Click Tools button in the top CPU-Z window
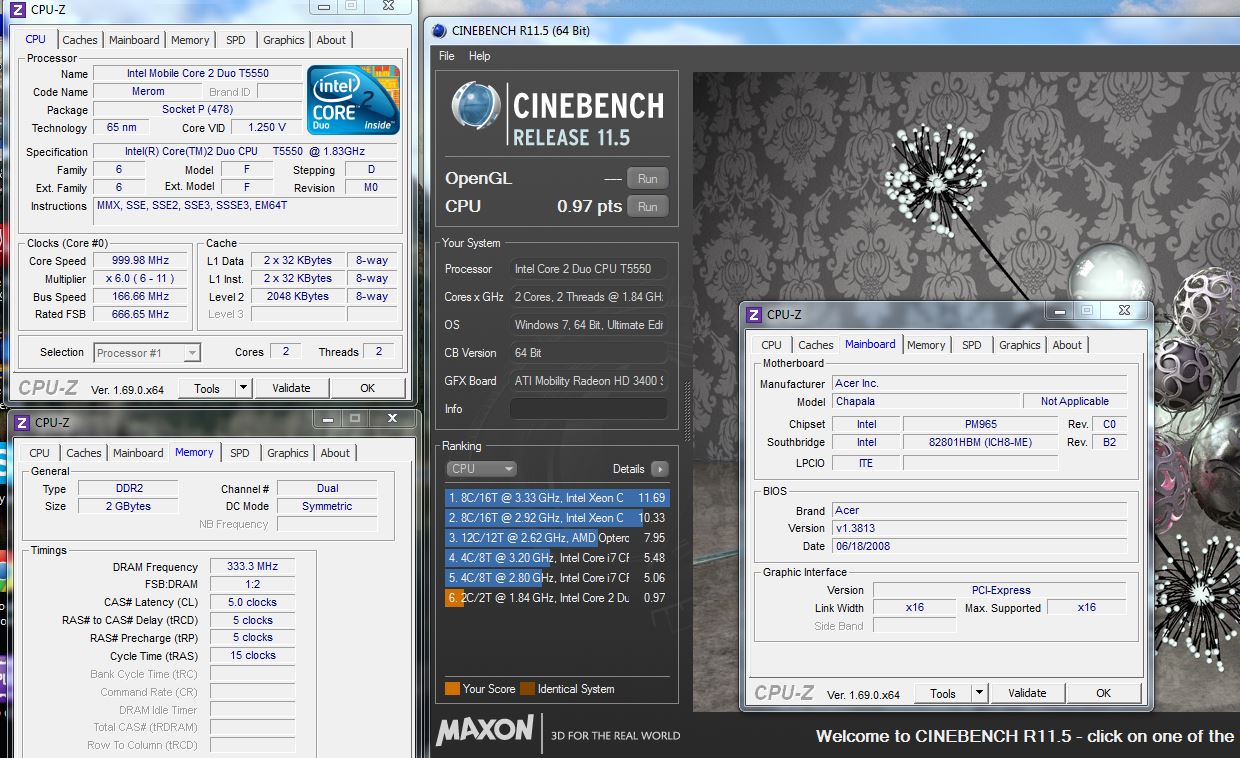This screenshot has height=758, width=1240. pyautogui.click(x=207, y=388)
